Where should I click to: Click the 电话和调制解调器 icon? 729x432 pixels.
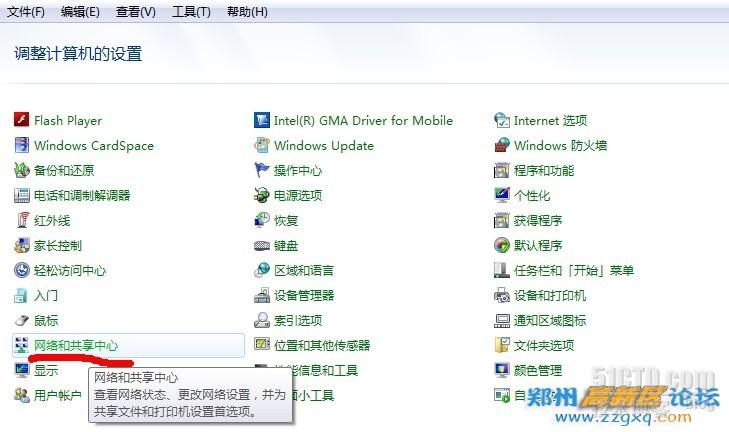click(21, 195)
